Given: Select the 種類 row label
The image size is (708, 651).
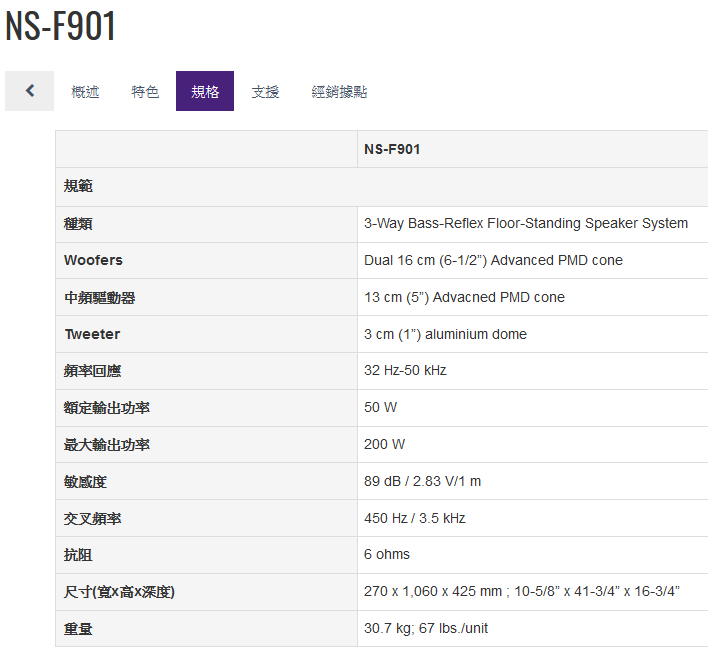Looking at the screenshot, I should (x=78, y=223).
